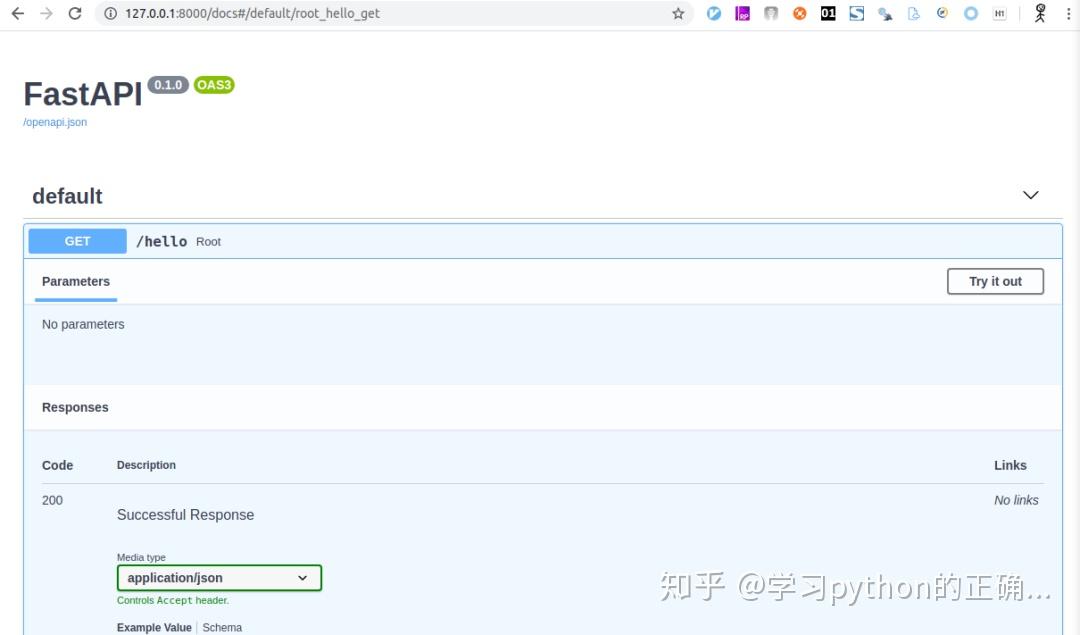Click the blue GET method badge
The width and height of the screenshot is (1080, 635).
coord(77,241)
